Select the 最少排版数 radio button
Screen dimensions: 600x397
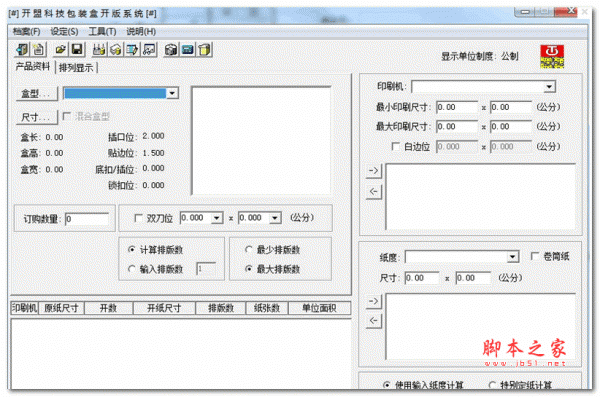point(249,250)
